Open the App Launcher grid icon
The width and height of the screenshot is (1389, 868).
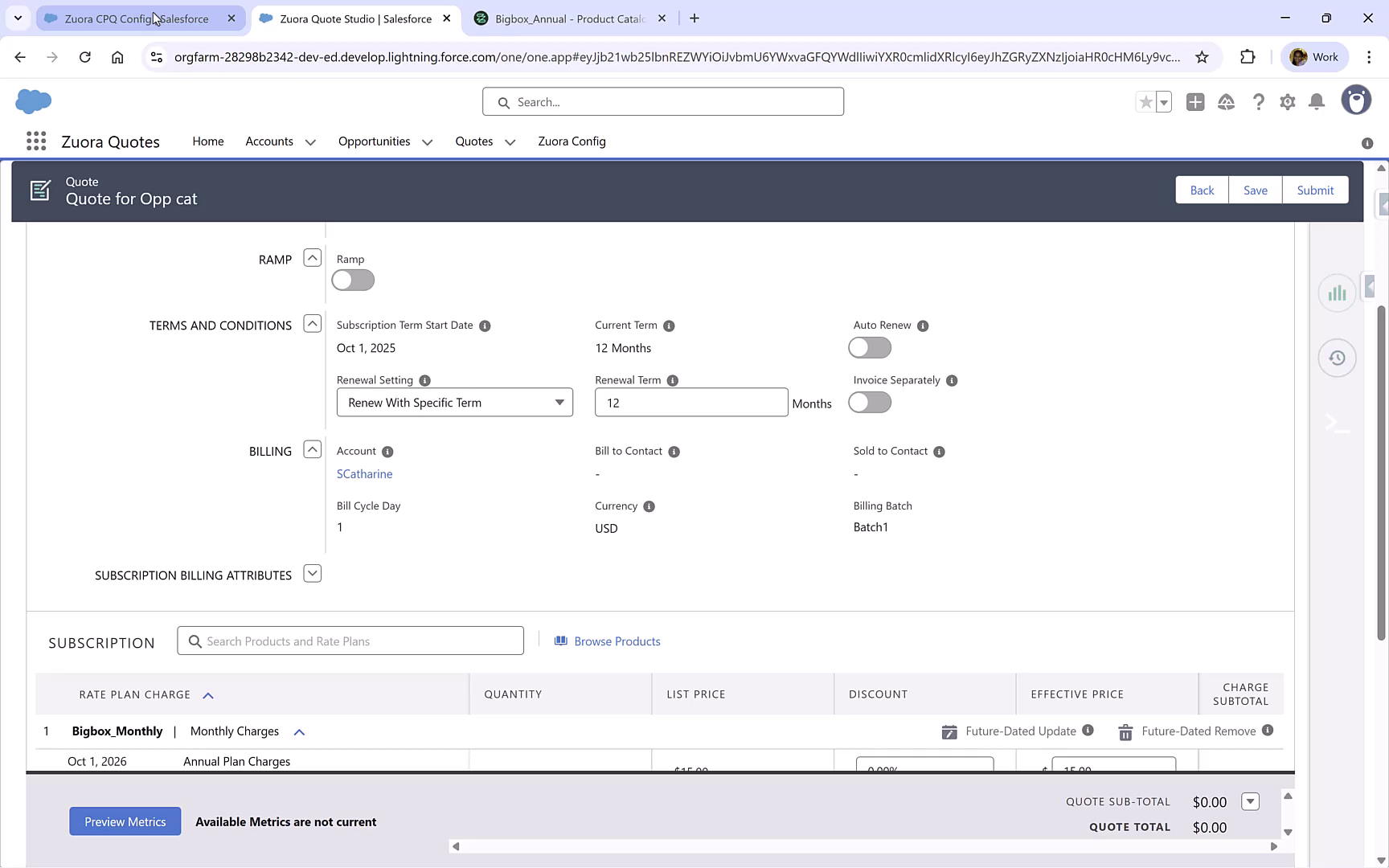pos(35,141)
